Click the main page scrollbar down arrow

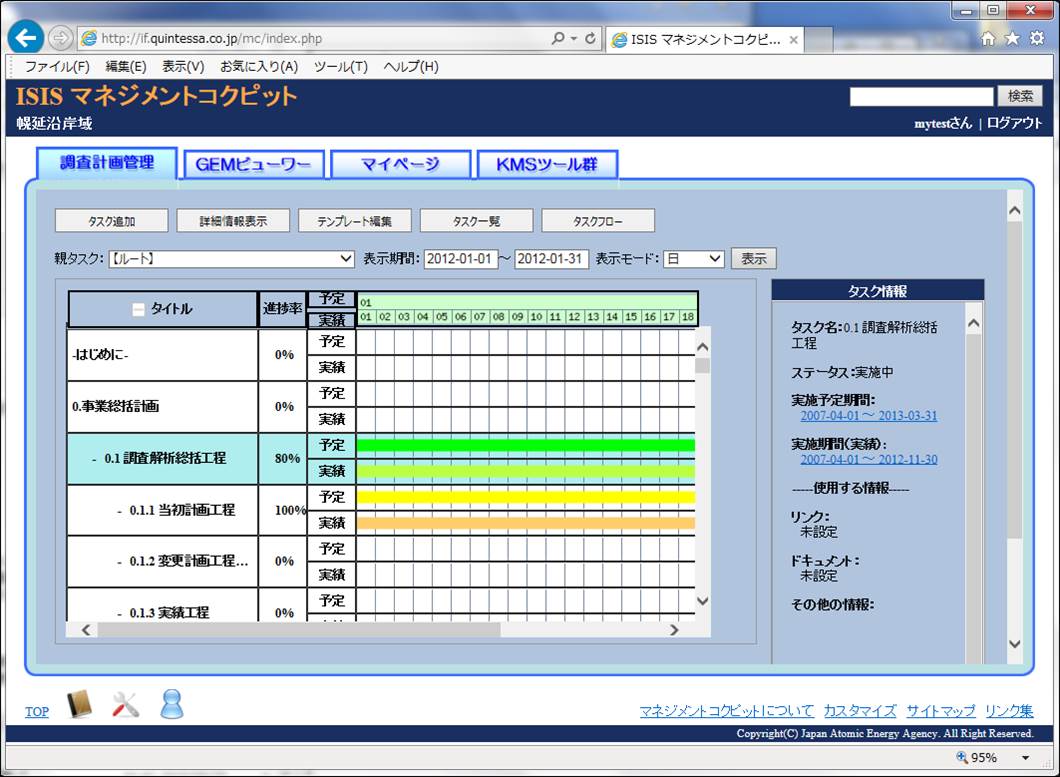coord(1015,644)
